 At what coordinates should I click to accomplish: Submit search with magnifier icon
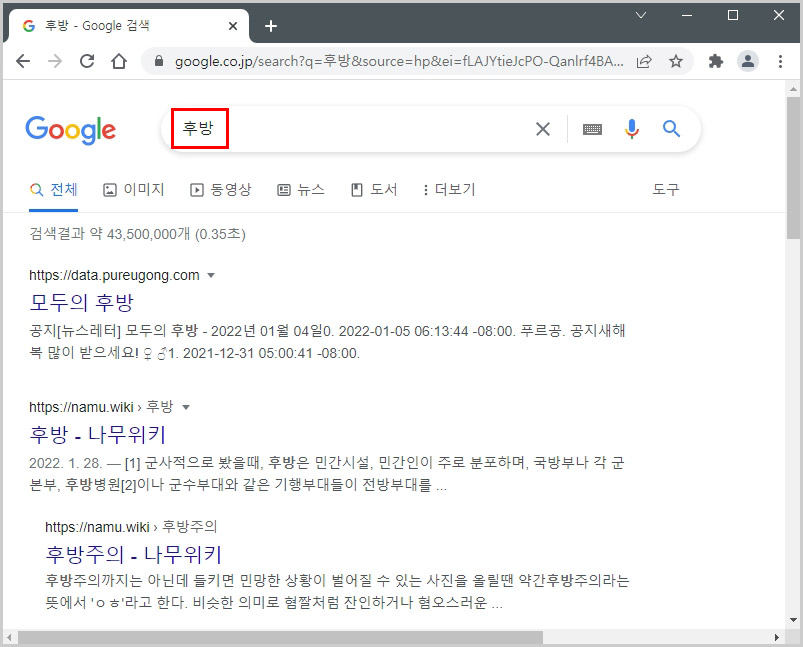pos(671,129)
